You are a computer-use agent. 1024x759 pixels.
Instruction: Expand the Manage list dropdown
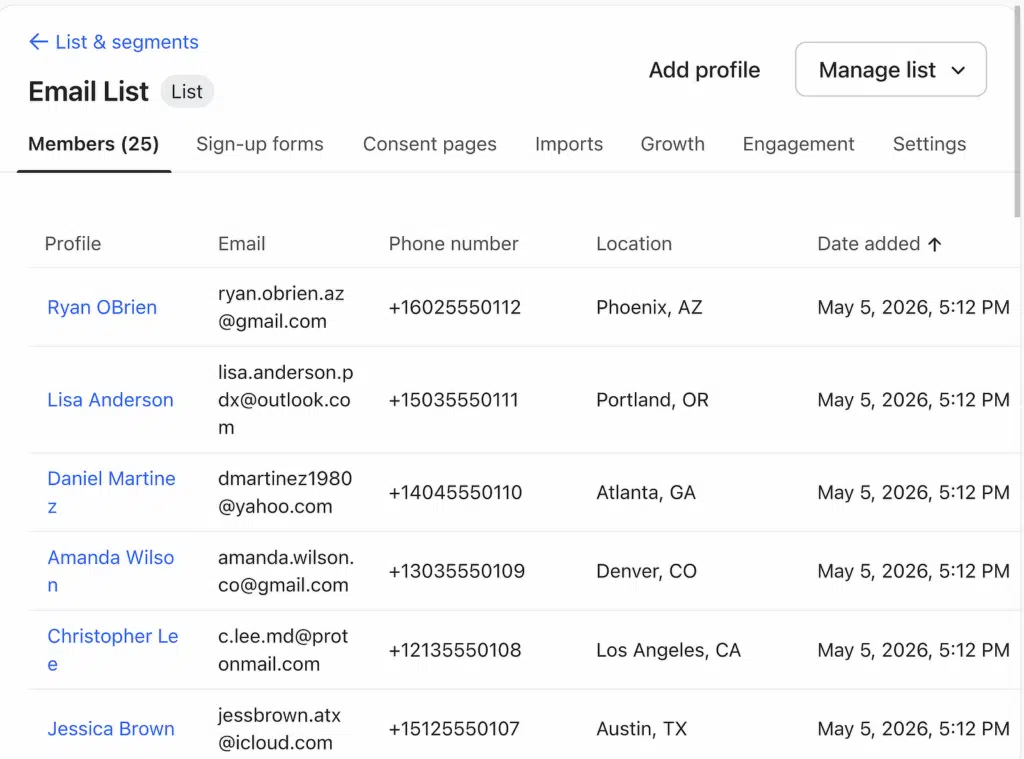[x=890, y=69]
